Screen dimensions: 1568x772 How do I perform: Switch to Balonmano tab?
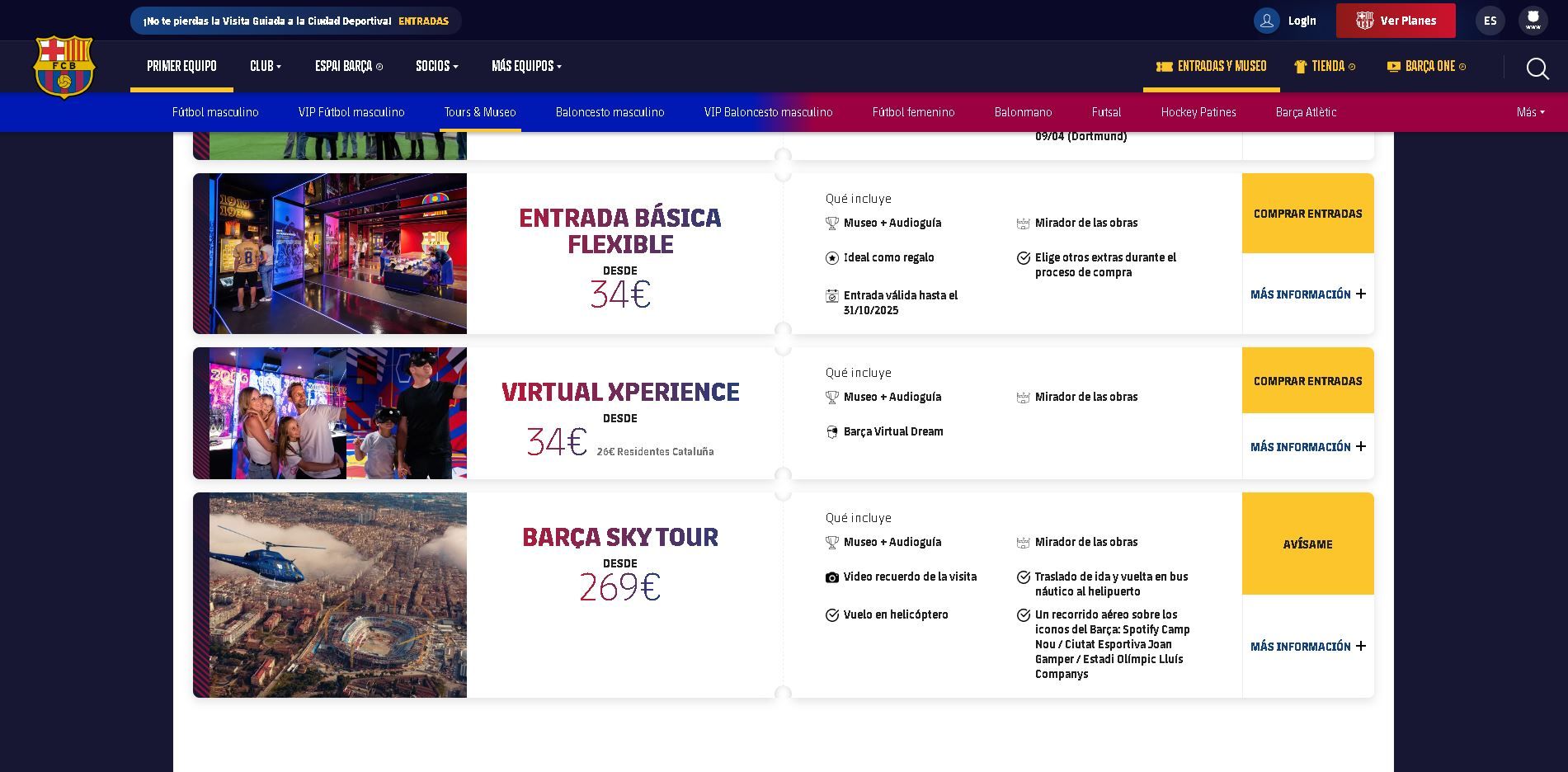click(x=1024, y=112)
